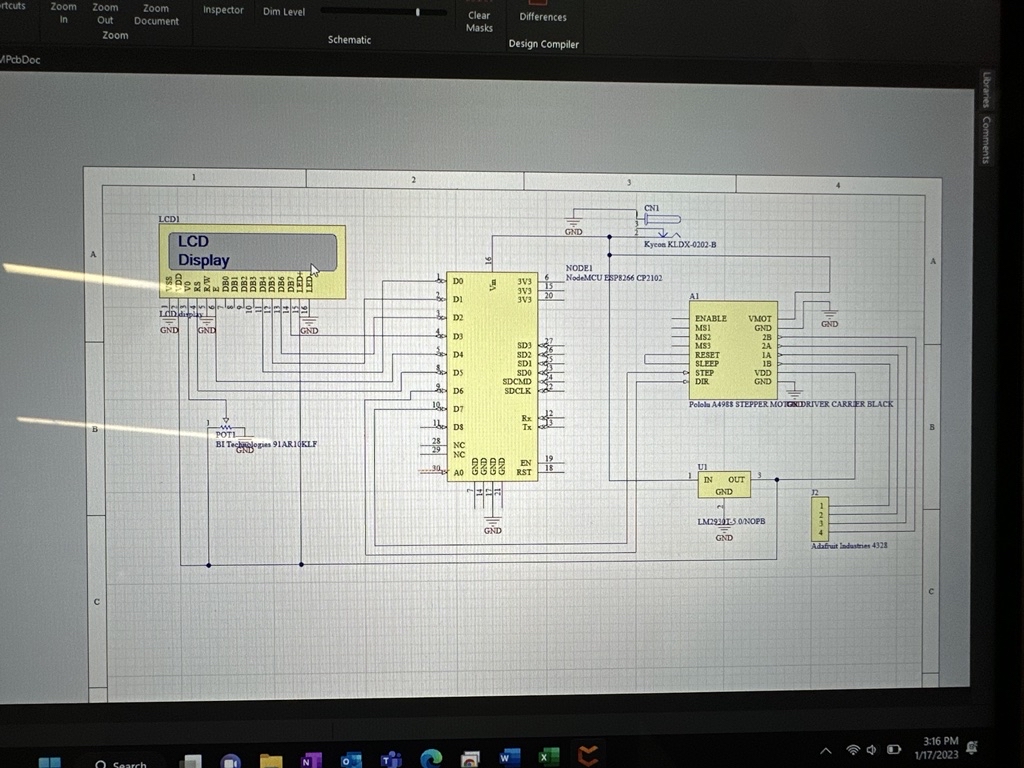Select the Pololu A4988 stepper driver component
The width and height of the screenshot is (1024, 768).
(x=732, y=350)
